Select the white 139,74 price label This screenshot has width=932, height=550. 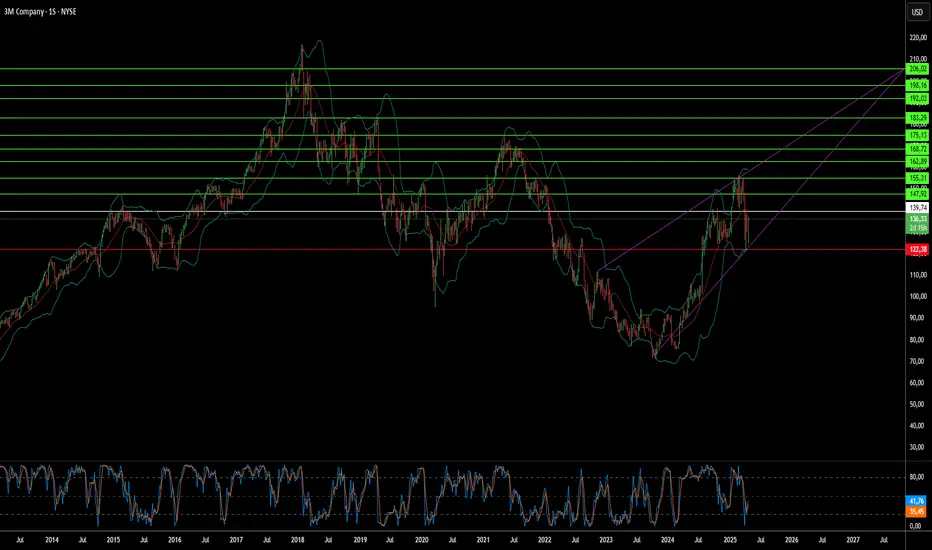[917, 207]
